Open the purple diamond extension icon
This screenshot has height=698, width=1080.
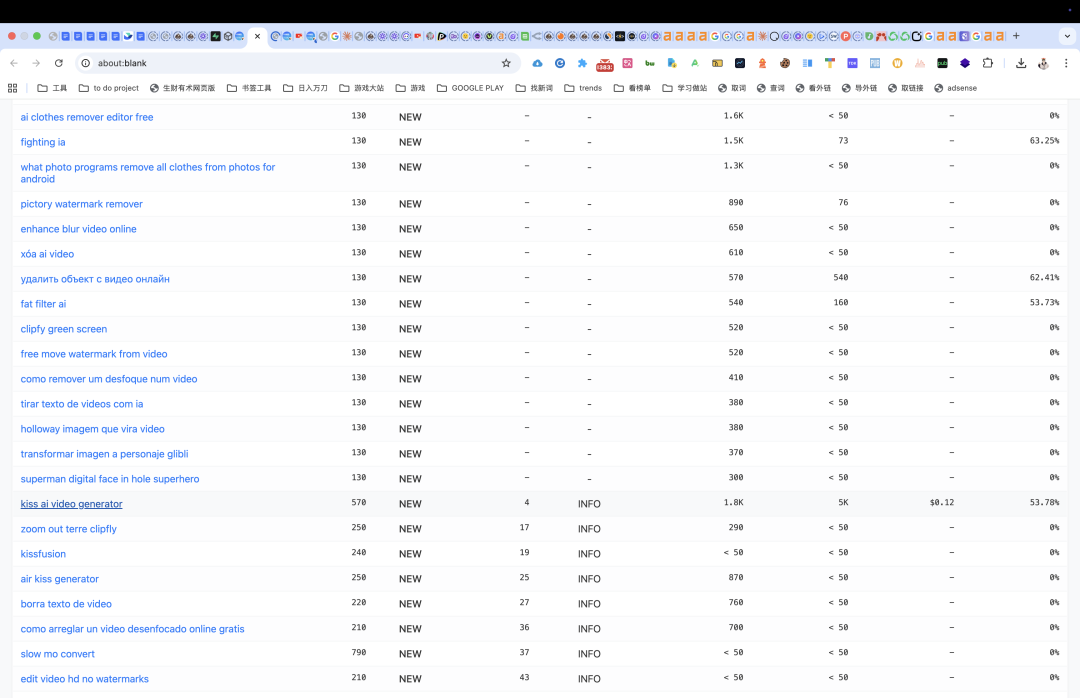[965, 63]
